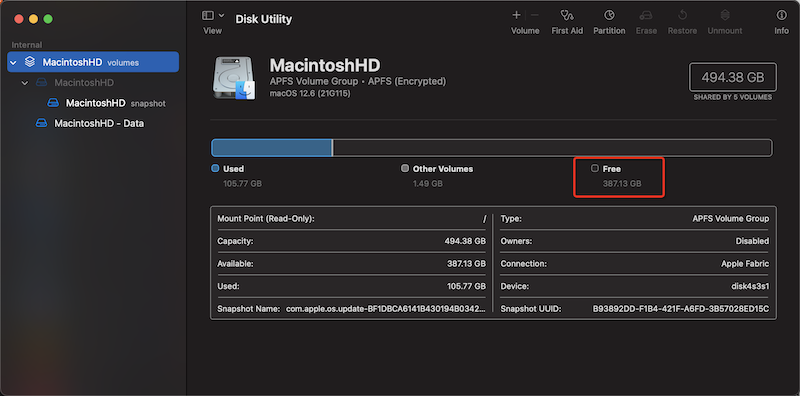Click the MacintoshHD snapshot disk icon
Viewport: 800px width, 396px height.
click(x=53, y=103)
